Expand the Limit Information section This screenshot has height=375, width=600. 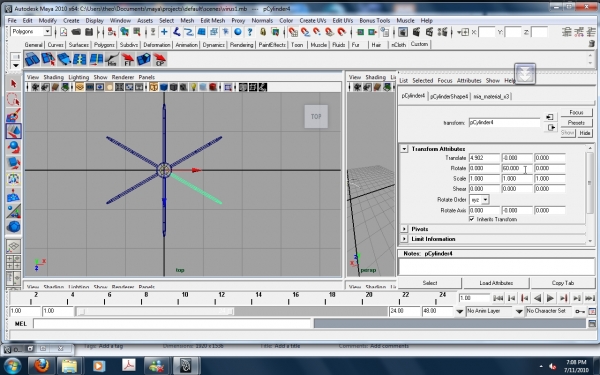(404, 239)
